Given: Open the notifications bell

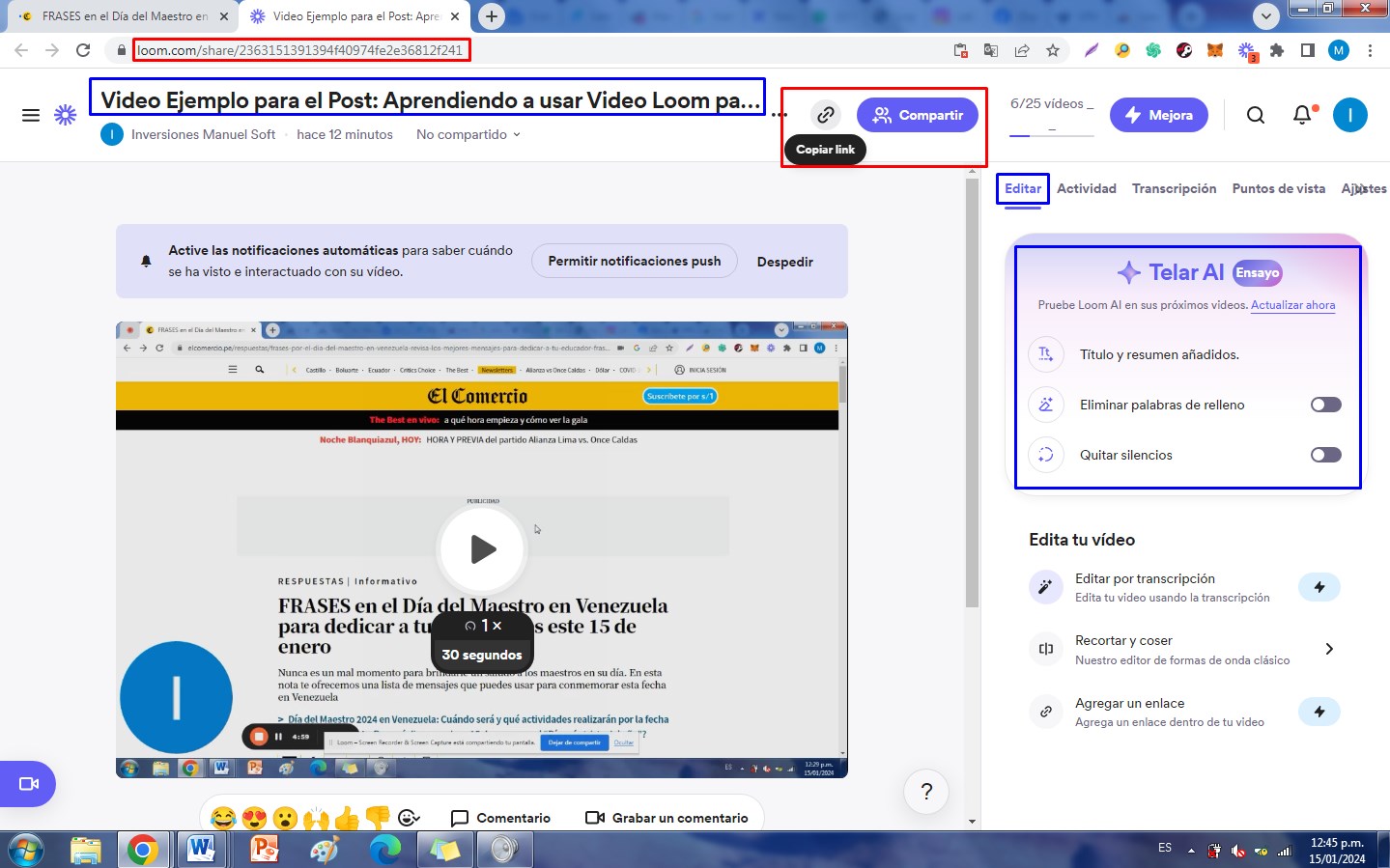Looking at the screenshot, I should (x=1302, y=115).
